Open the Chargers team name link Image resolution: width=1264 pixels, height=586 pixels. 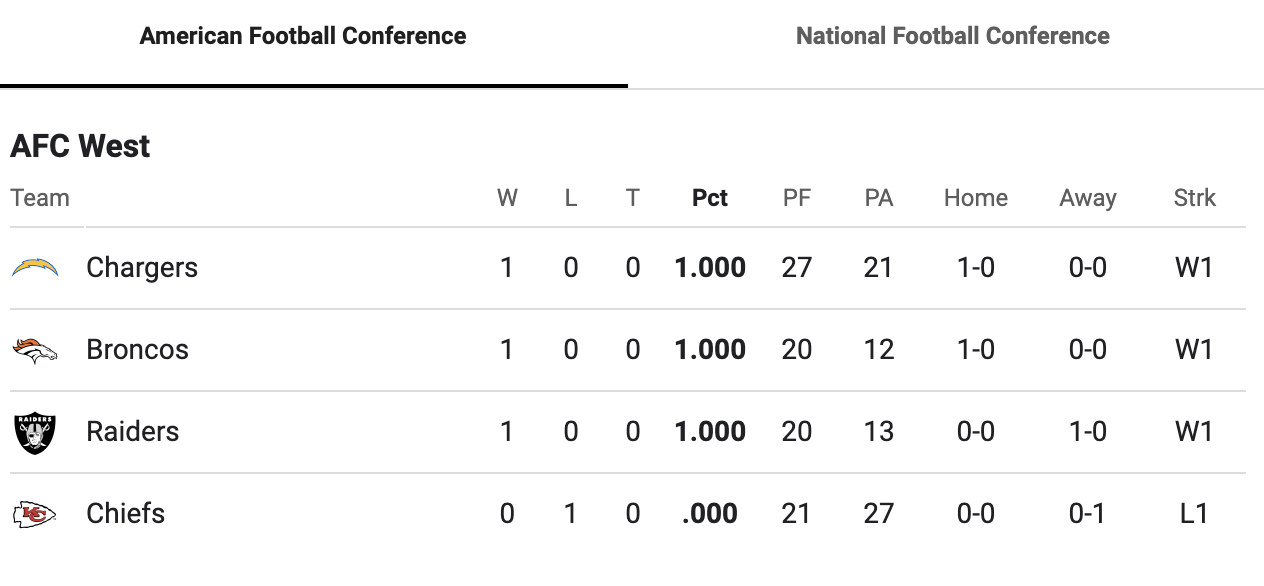click(142, 268)
